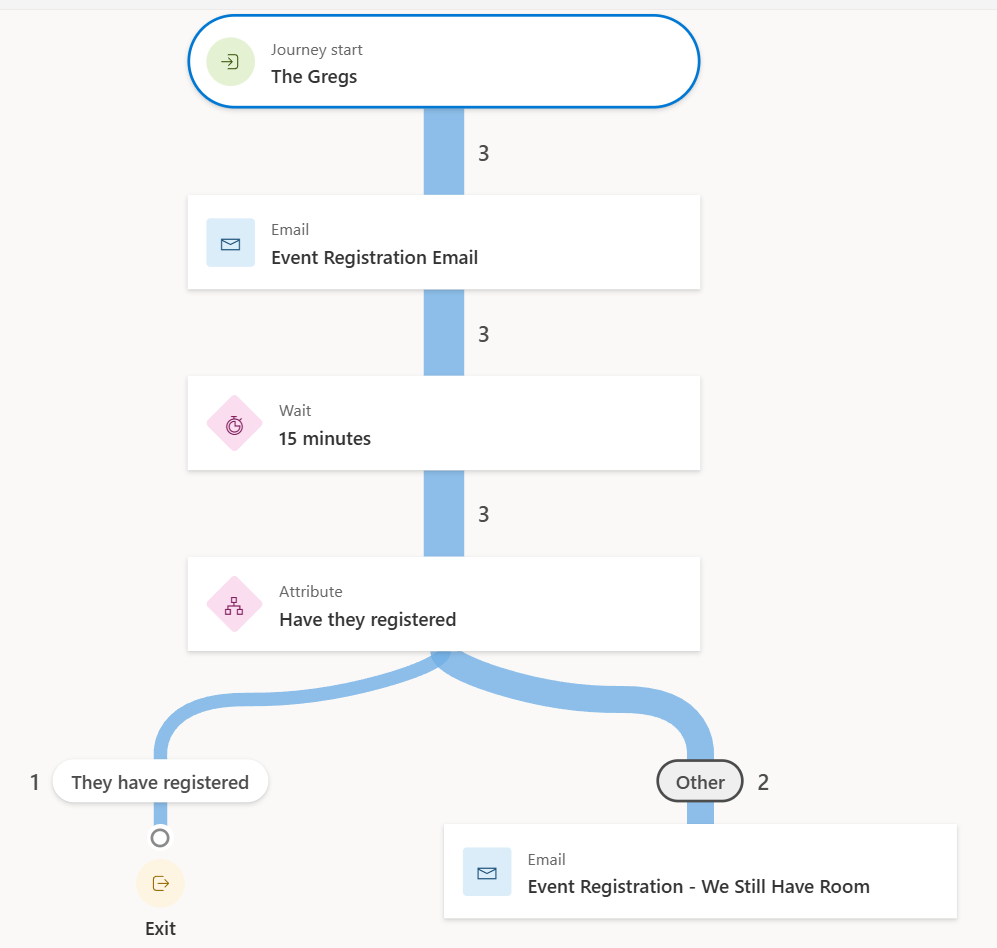Click the branch icon on the Attribute step
This screenshot has height=948, width=997.
234,605
